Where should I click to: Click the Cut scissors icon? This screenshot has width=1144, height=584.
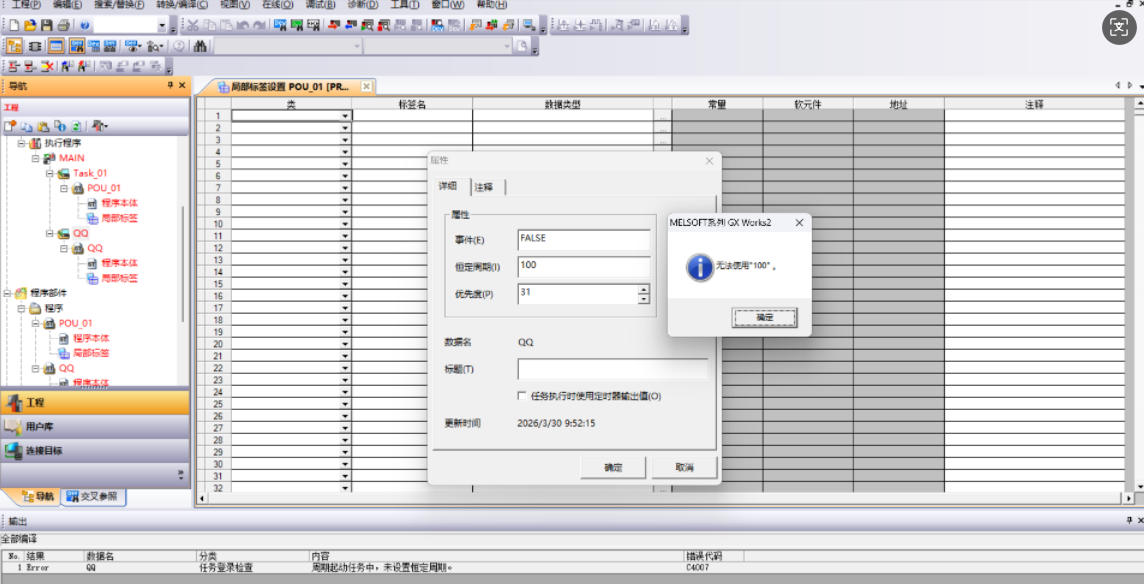(193, 24)
